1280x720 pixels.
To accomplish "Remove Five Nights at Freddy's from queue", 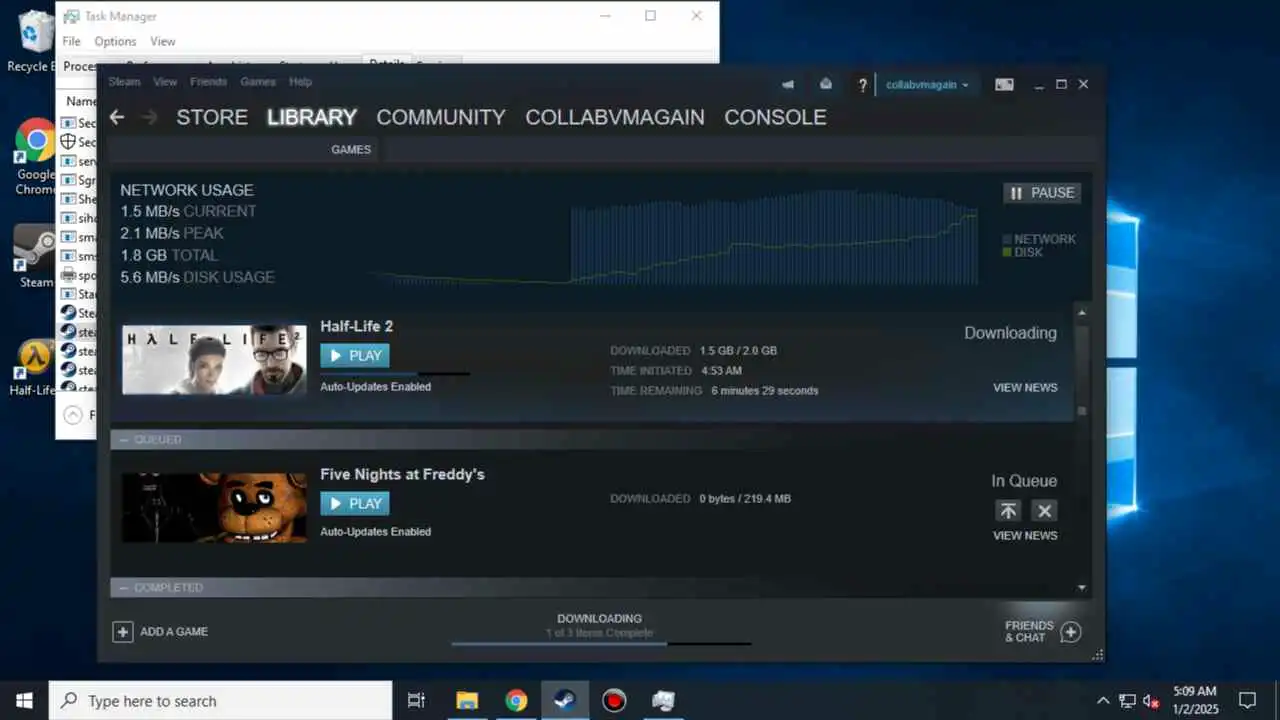I will tap(1044, 511).
